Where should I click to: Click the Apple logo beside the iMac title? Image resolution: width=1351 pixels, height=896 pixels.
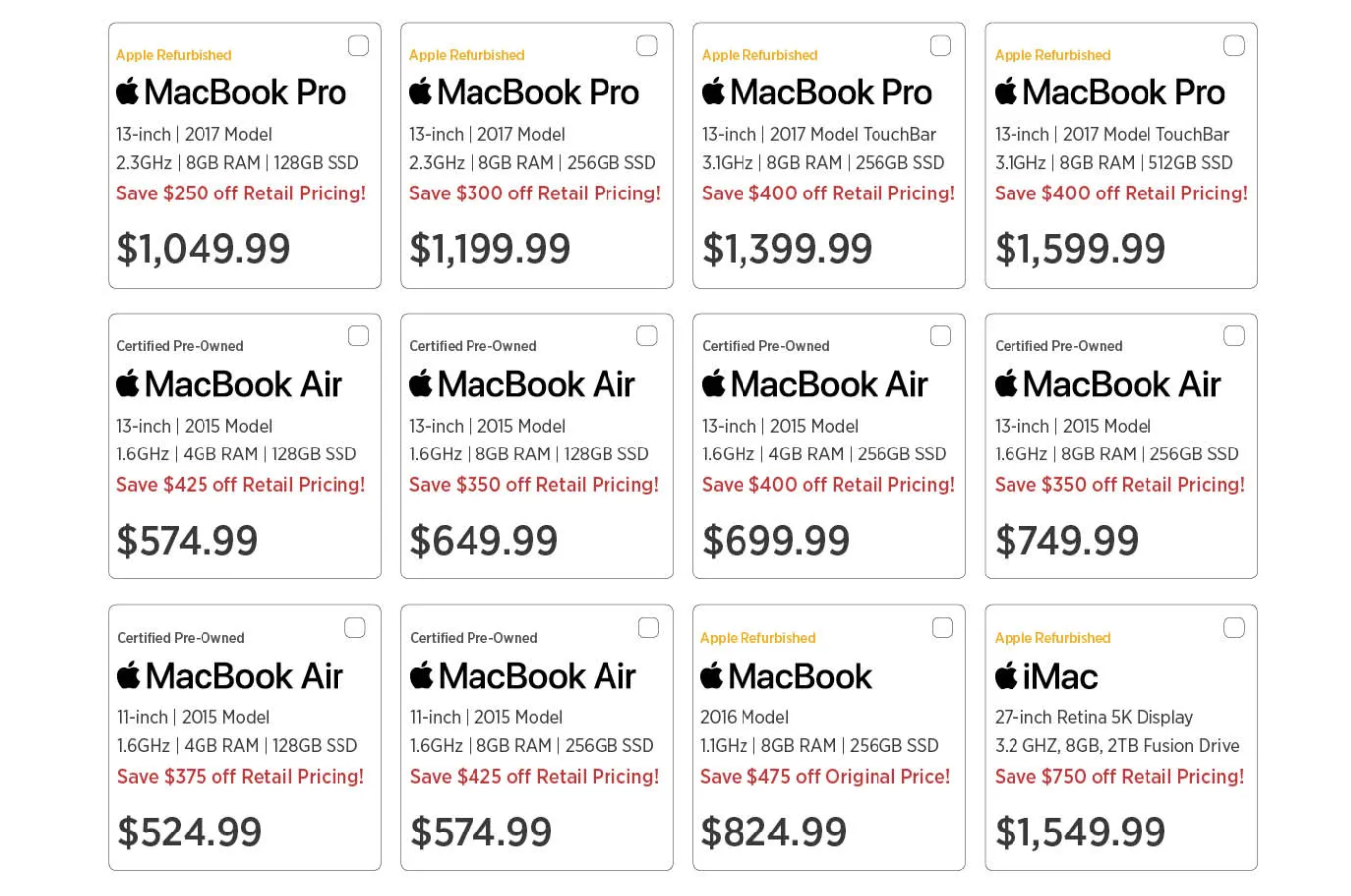1005,675
